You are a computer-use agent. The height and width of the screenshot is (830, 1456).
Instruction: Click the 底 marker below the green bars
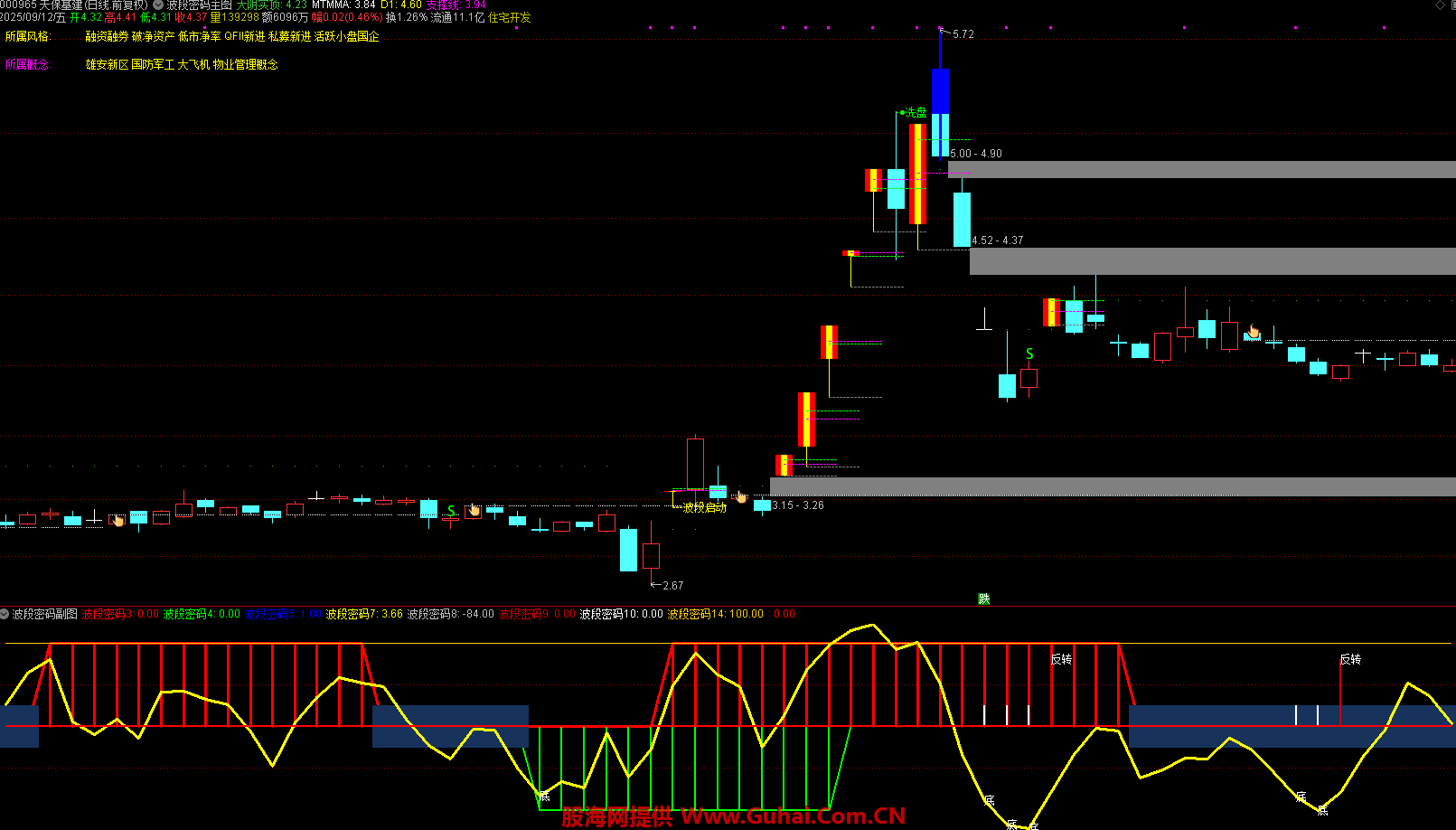(545, 797)
